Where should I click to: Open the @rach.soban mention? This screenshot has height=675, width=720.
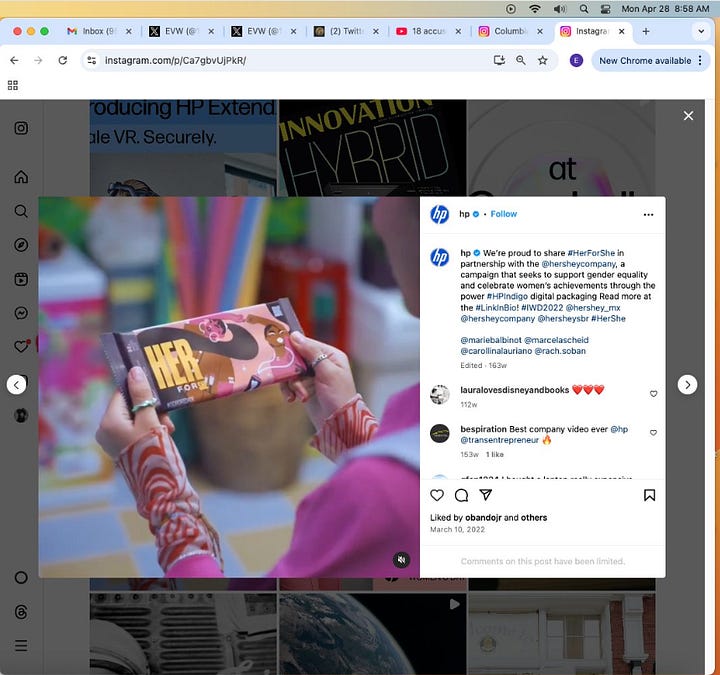coord(560,351)
